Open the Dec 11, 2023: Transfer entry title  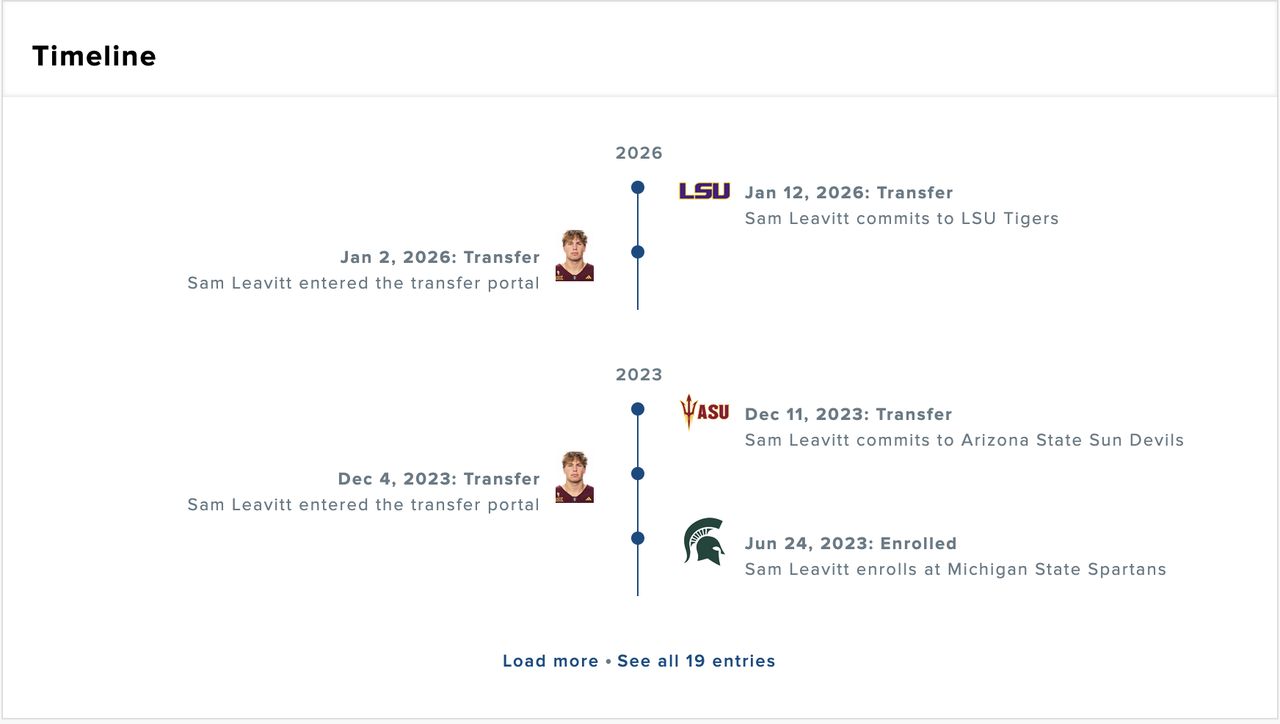coord(848,414)
